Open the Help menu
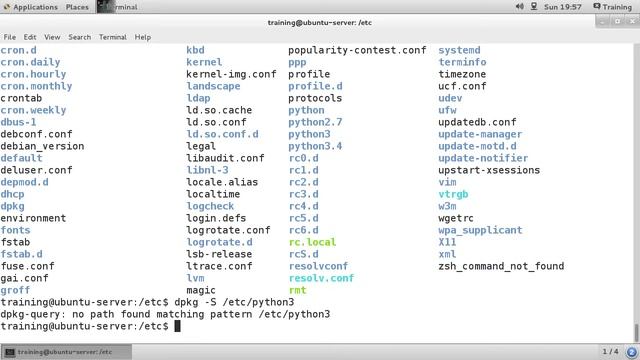 click(143, 37)
